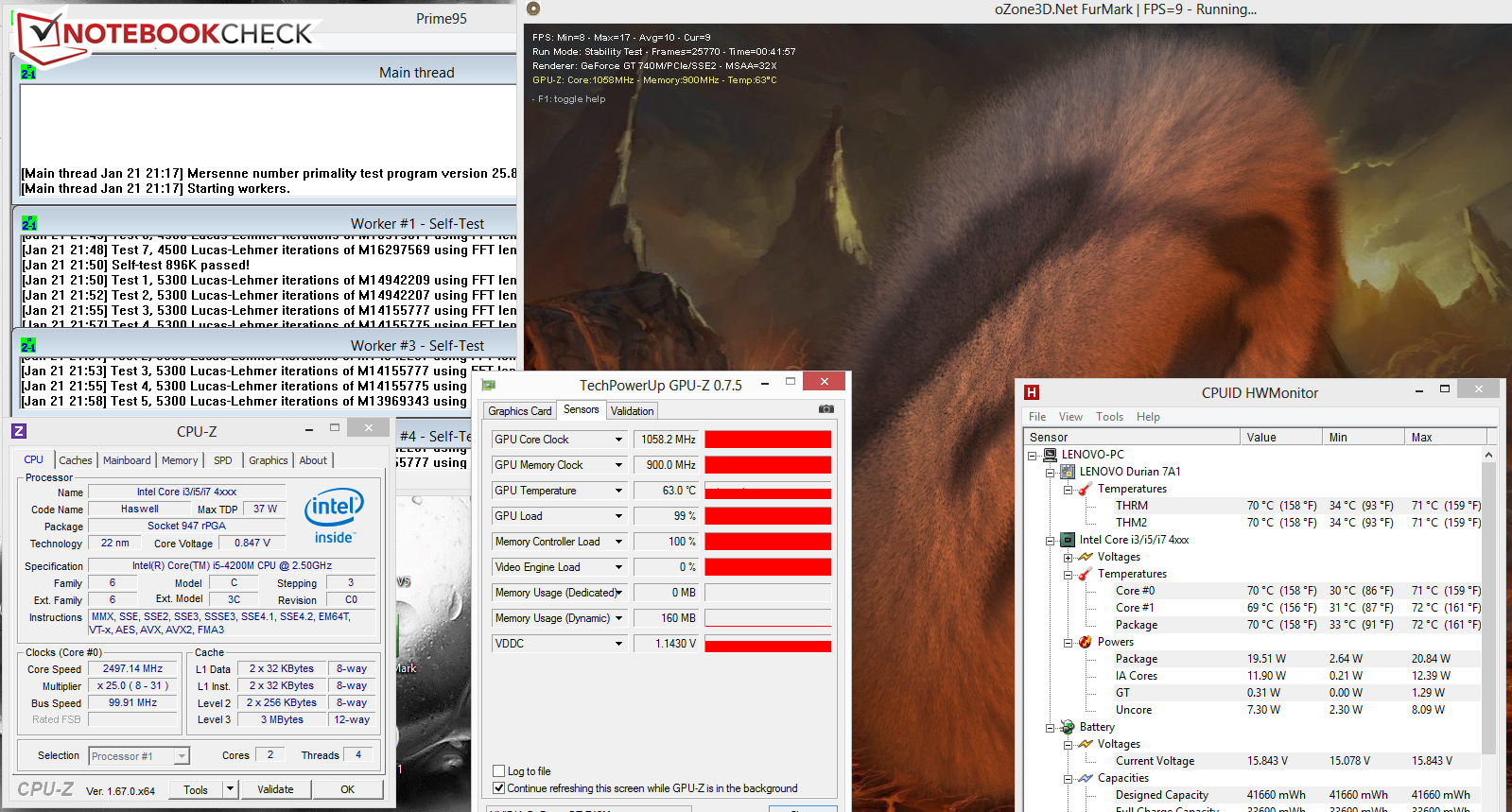Screen dimensions: 1512x812
Task: Click the GPU Core Clock red graph bar
Action: click(x=768, y=439)
